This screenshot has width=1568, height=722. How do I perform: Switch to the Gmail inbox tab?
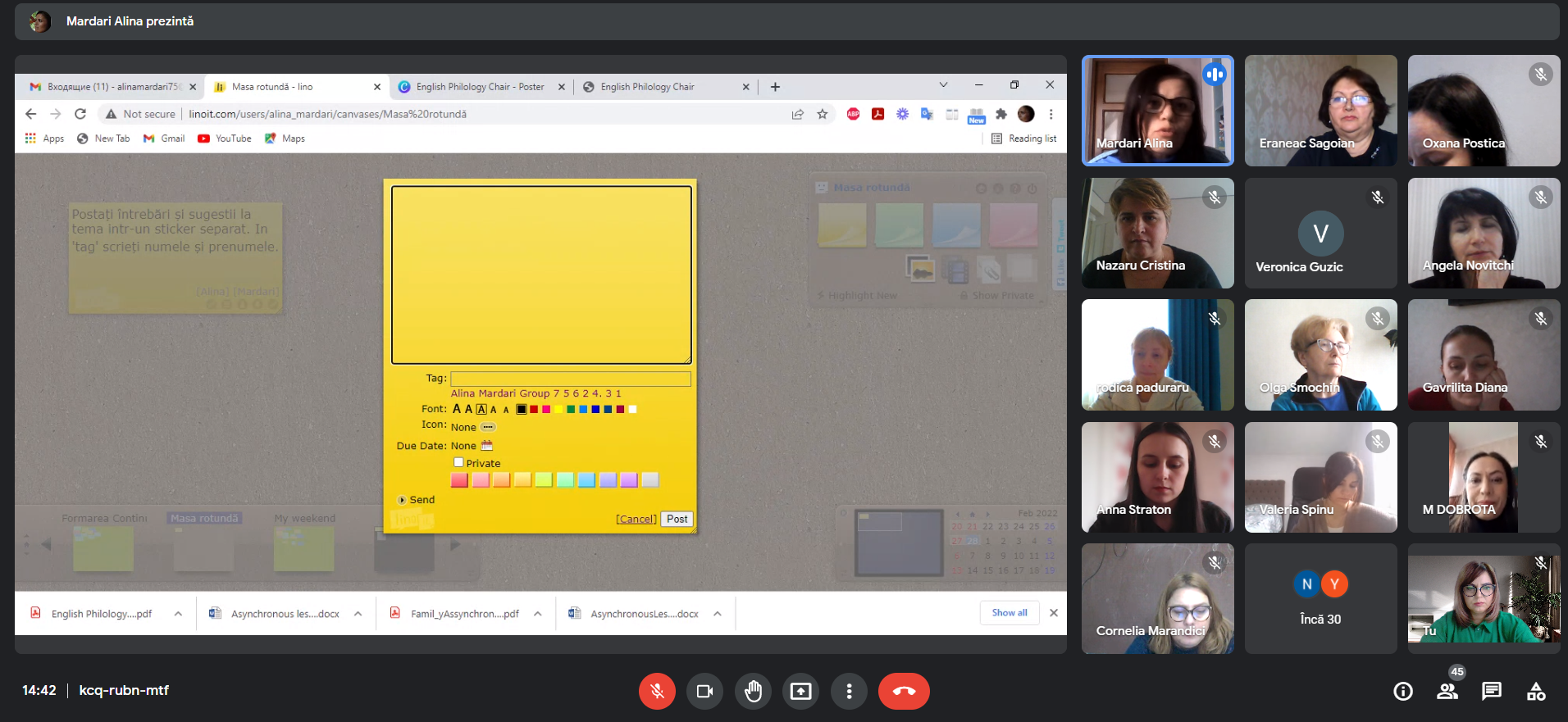point(112,87)
